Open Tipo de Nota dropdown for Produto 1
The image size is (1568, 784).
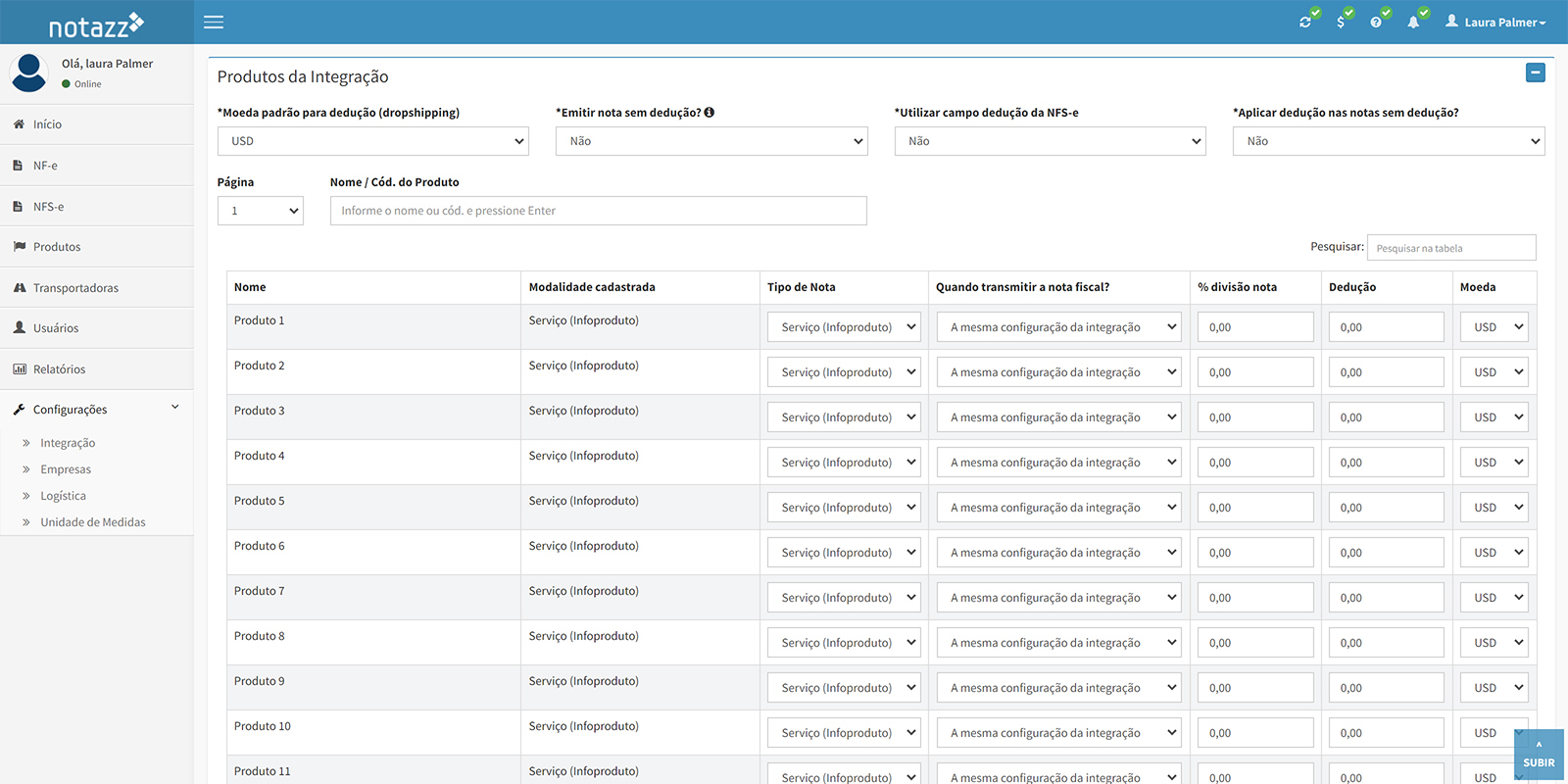pos(844,327)
